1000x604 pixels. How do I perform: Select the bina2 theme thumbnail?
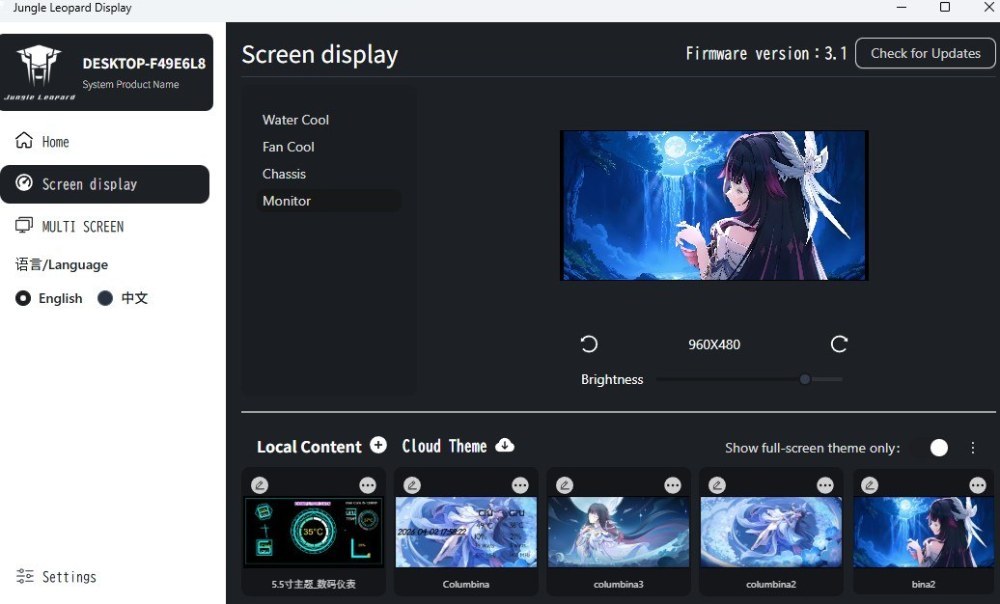[923, 532]
